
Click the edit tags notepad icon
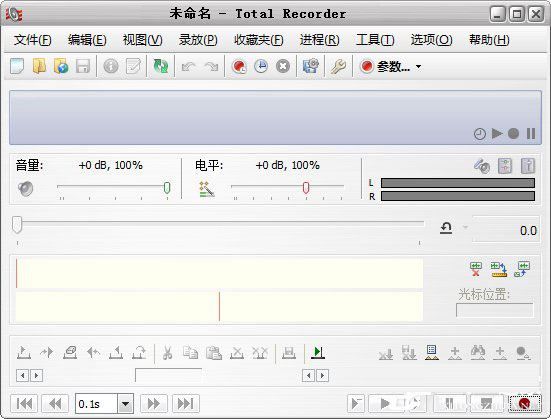point(133,66)
